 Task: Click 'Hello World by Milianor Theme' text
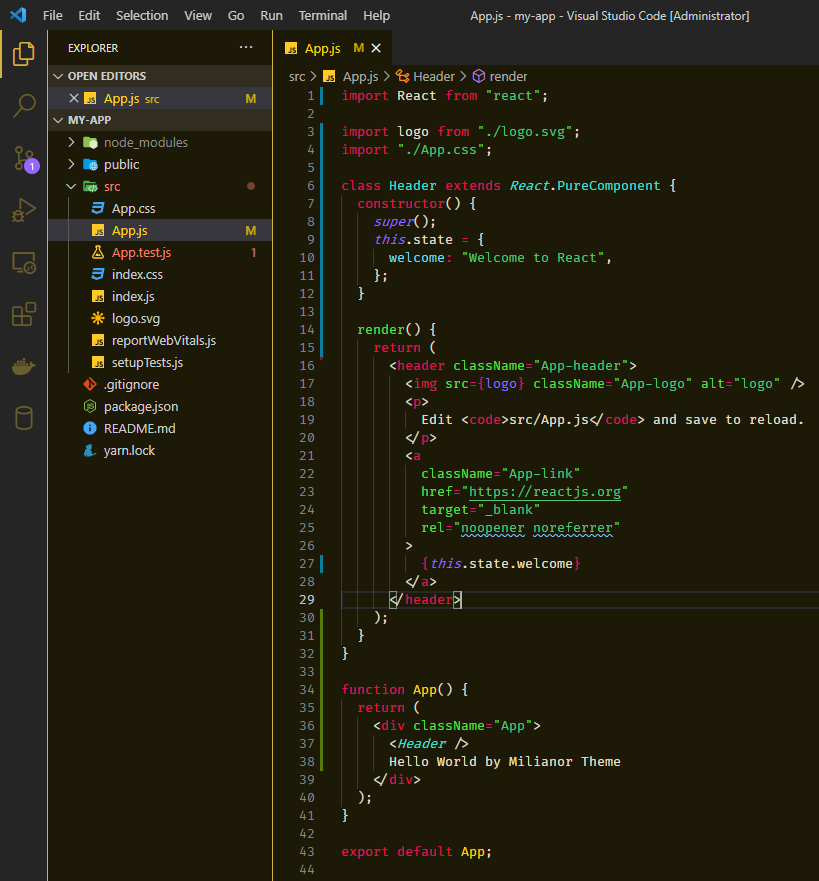(x=504, y=761)
